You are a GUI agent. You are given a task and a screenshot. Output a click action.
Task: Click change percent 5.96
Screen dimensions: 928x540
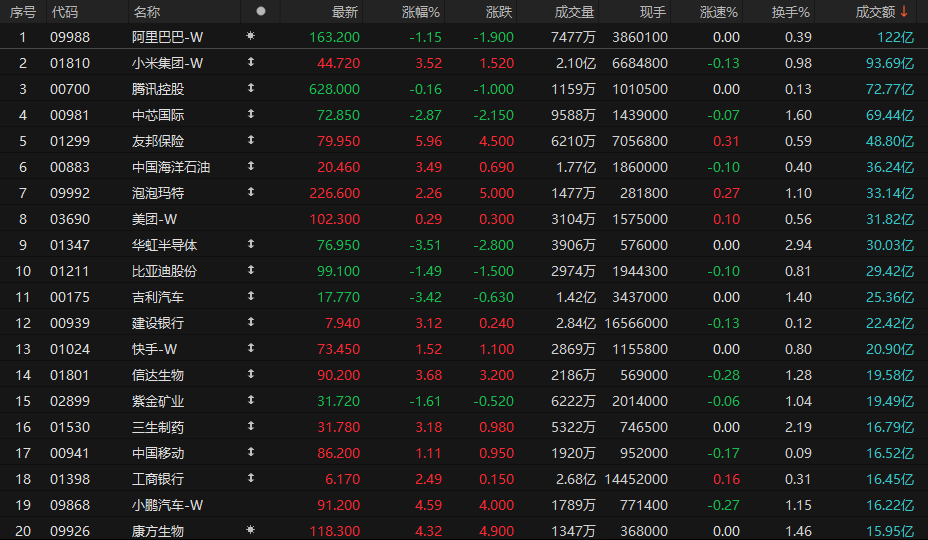[x=428, y=142]
